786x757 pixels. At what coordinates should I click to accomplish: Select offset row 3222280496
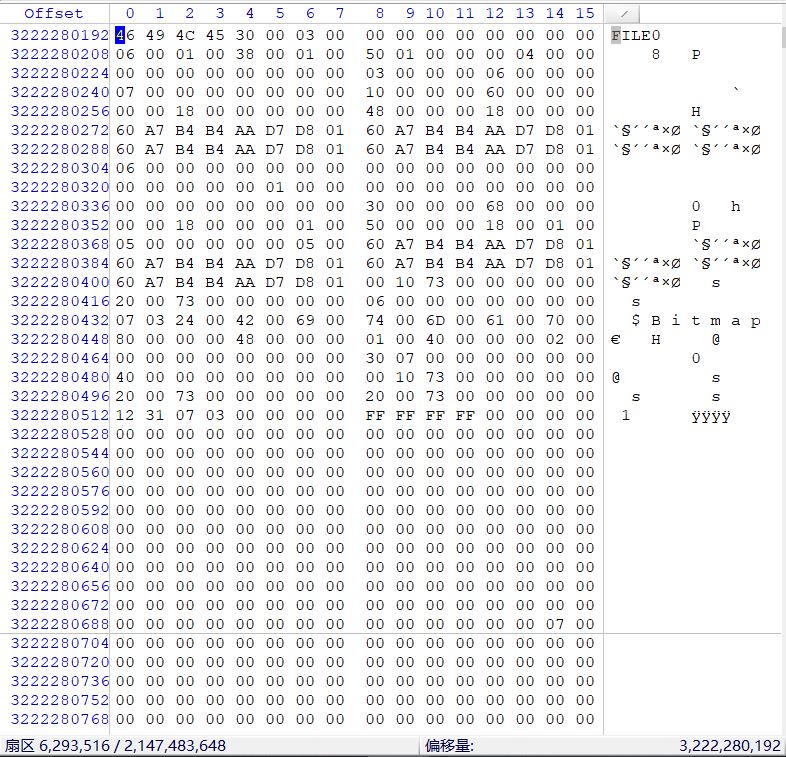point(60,397)
